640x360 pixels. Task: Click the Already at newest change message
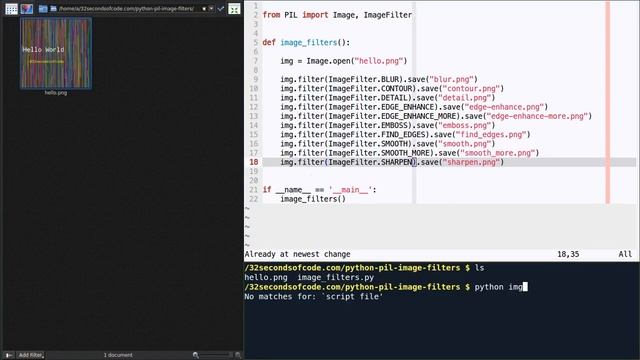[298, 254]
